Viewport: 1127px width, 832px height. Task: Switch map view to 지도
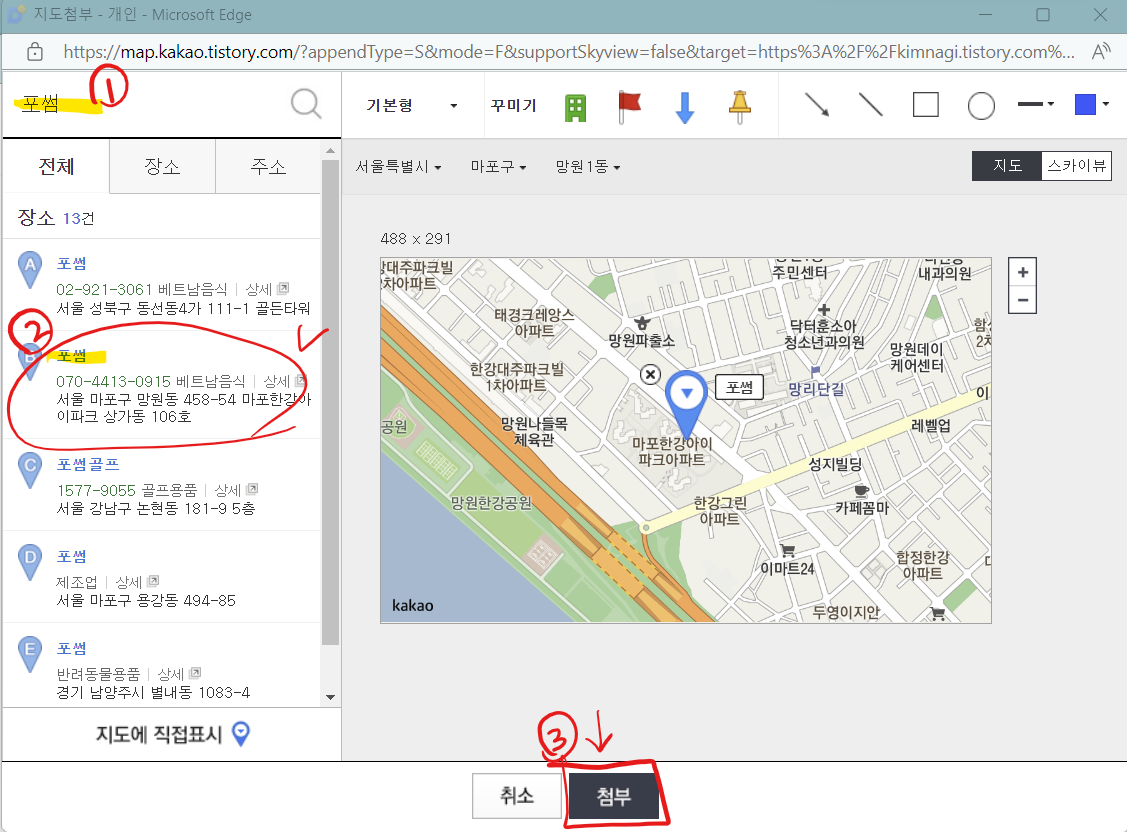coord(1007,166)
